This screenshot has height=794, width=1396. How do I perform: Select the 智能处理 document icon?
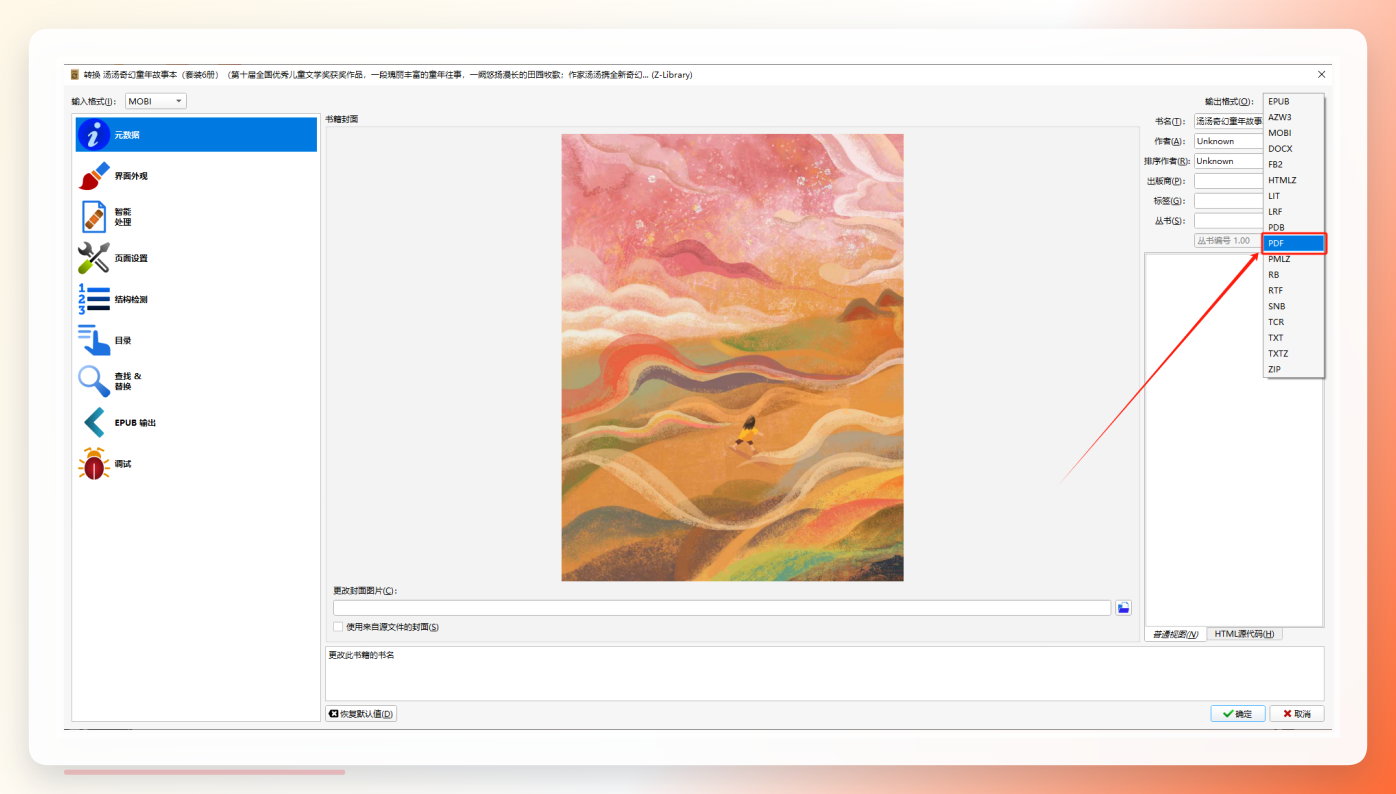[x=94, y=217]
